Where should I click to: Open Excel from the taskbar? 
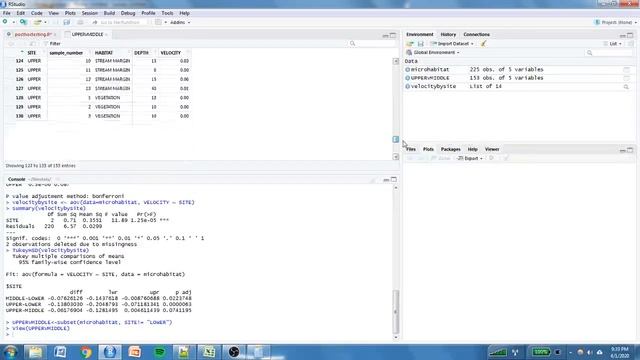[x=209, y=352]
